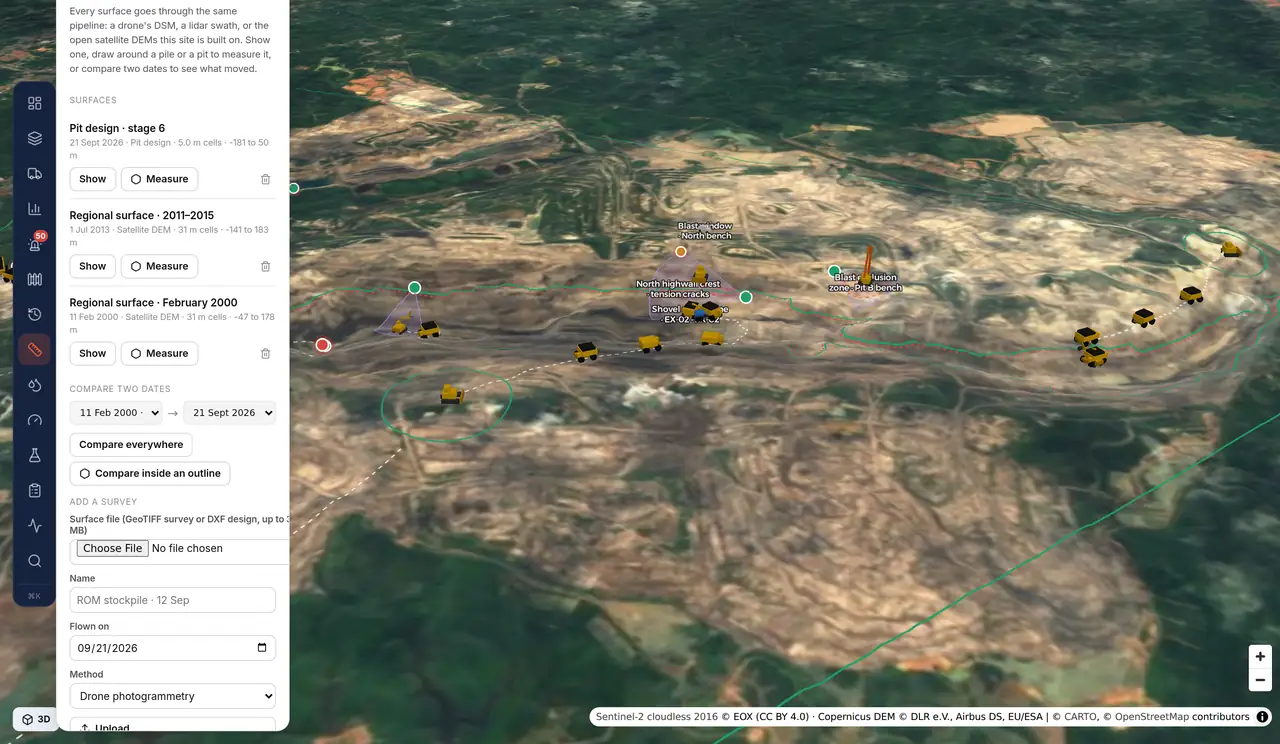The width and height of the screenshot is (1280, 744).
Task: Show the Regional surface 2011–2015
Action: point(93,266)
